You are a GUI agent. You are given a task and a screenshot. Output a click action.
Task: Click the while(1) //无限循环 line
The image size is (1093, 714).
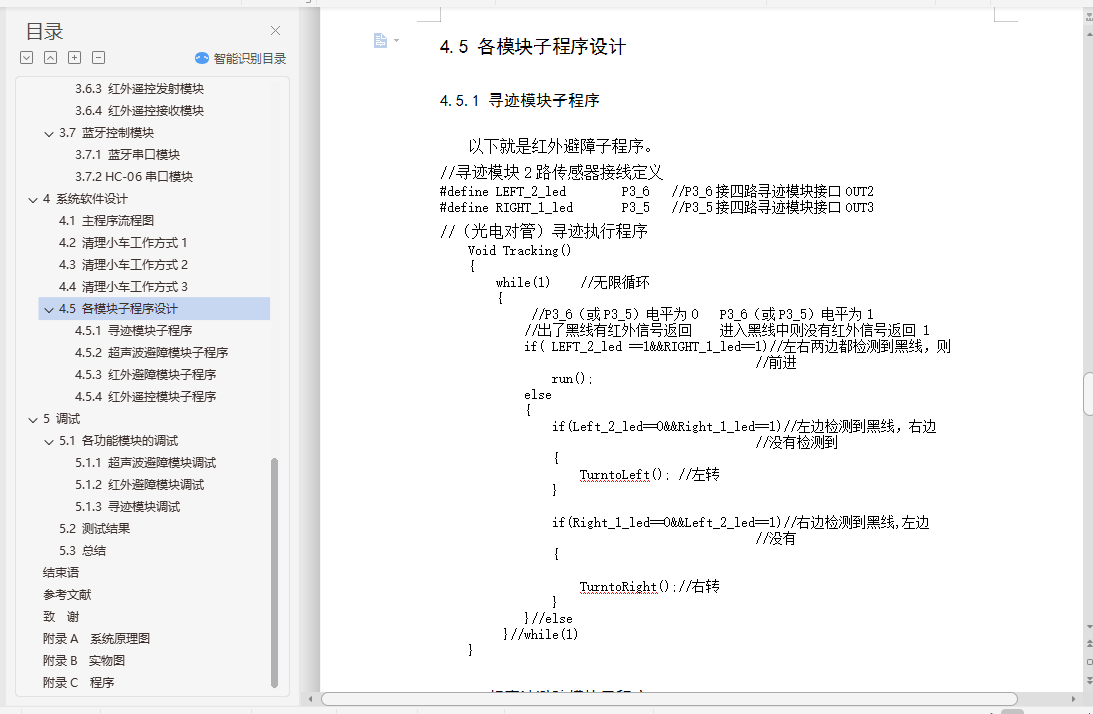point(572,282)
